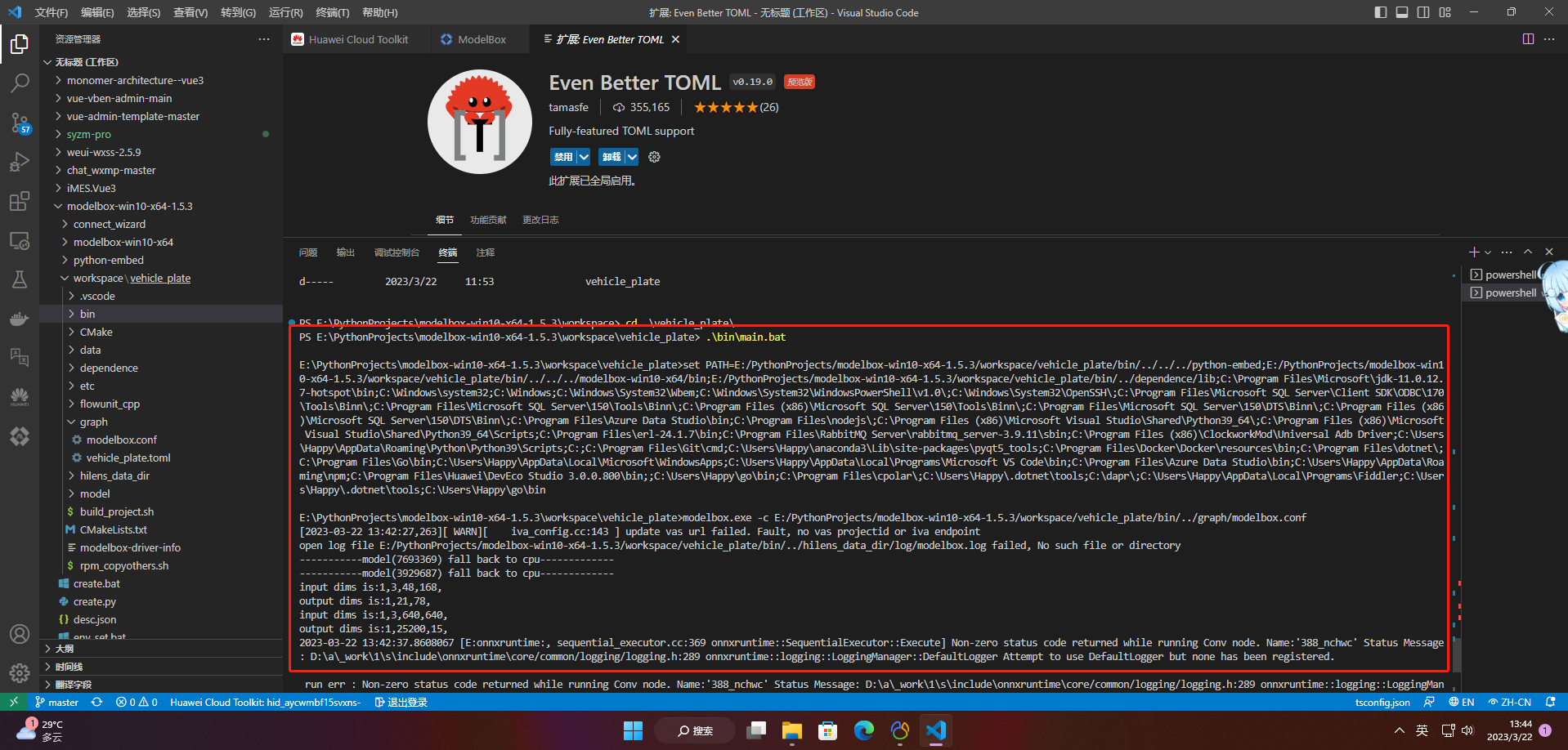Close the Even Better TOML tab
This screenshot has height=750, width=1568.
675,39
